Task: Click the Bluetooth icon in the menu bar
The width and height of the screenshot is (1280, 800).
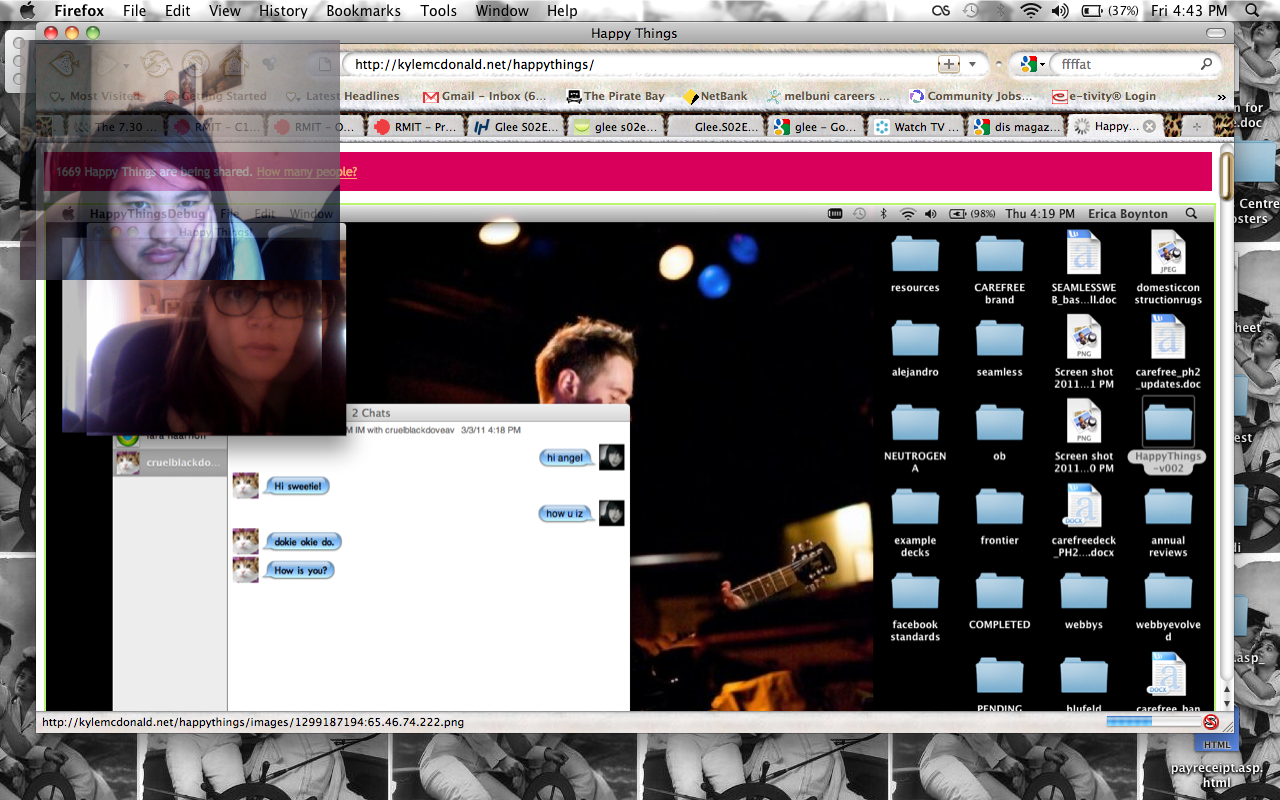Action: [x=1001, y=11]
